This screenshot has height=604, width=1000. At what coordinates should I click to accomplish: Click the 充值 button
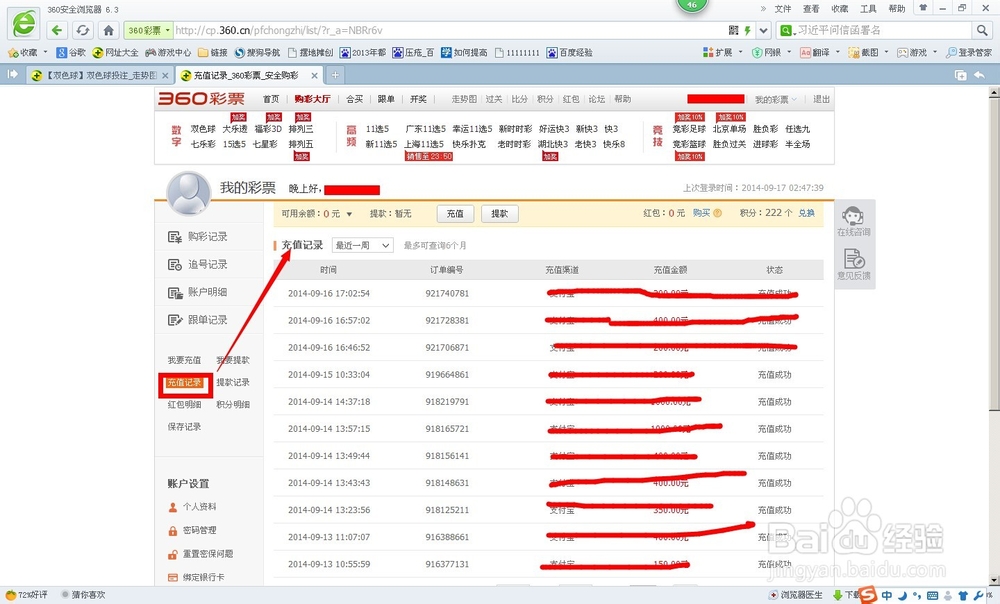[455, 214]
